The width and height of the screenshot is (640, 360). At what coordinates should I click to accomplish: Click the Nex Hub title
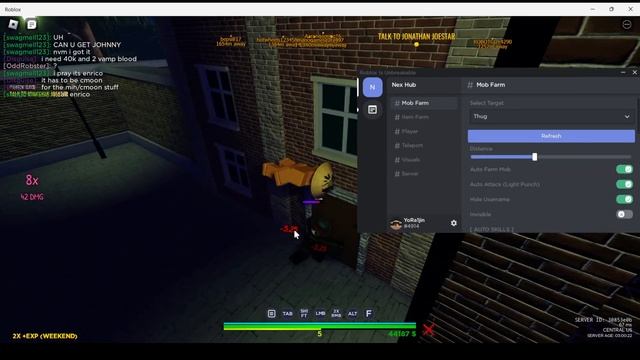(x=404, y=85)
